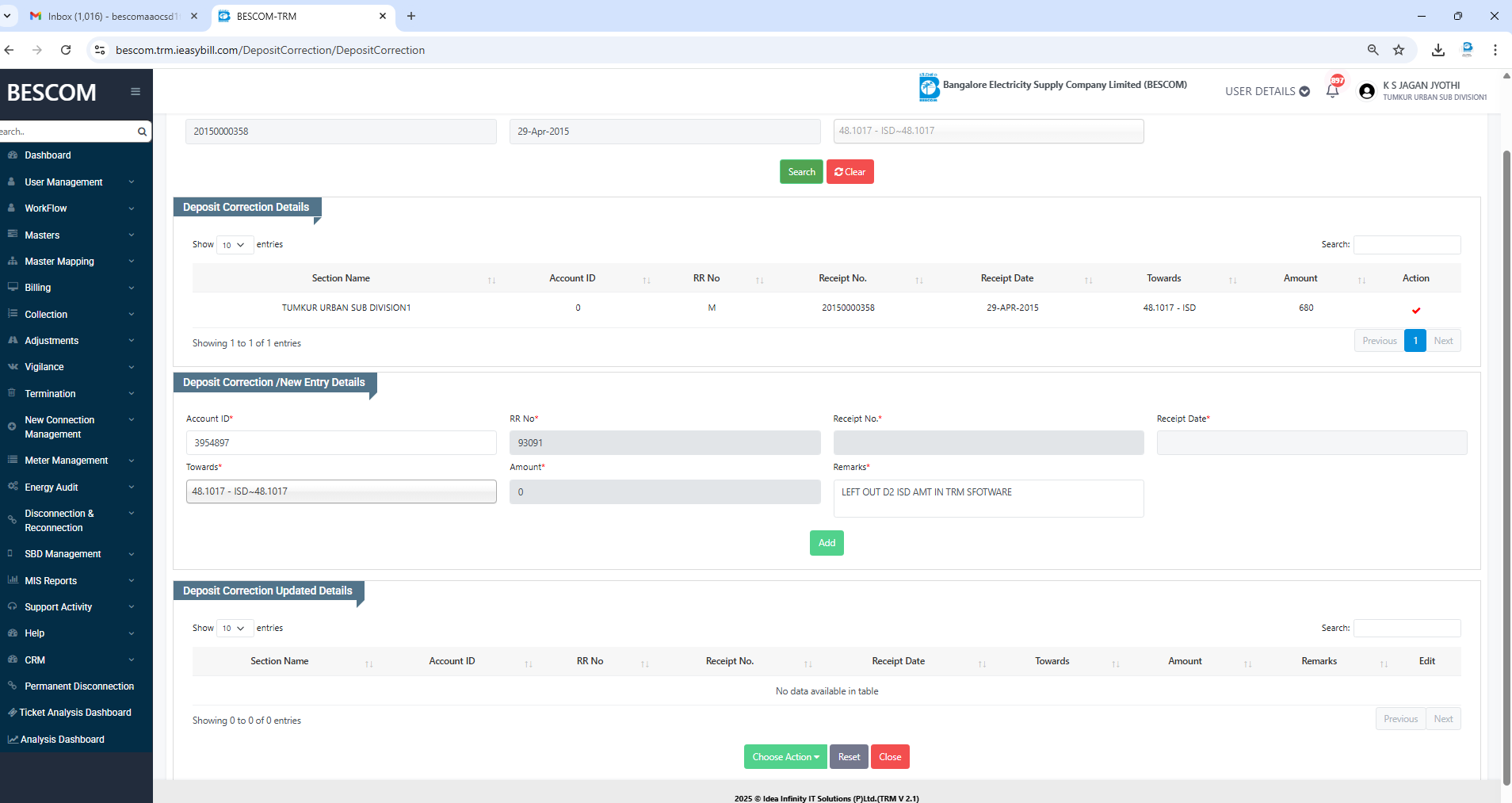Click the user profile avatar icon
Viewport: 1512px width, 803px height.
tap(1366, 91)
